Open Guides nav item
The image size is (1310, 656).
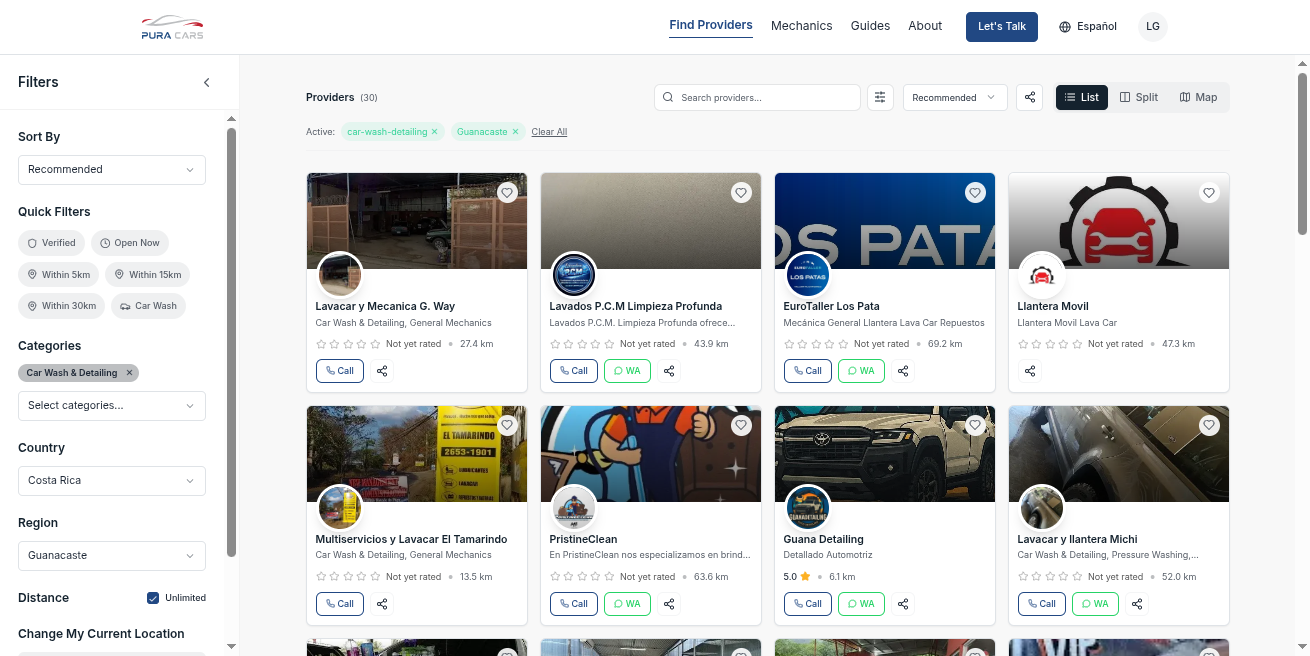click(870, 26)
